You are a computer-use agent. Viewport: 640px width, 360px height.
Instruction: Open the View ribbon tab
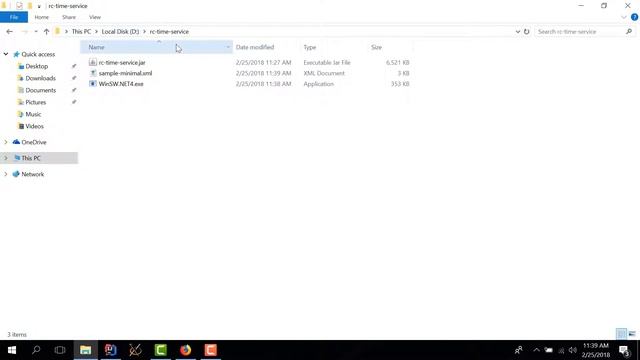pyautogui.click(x=95, y=17)
